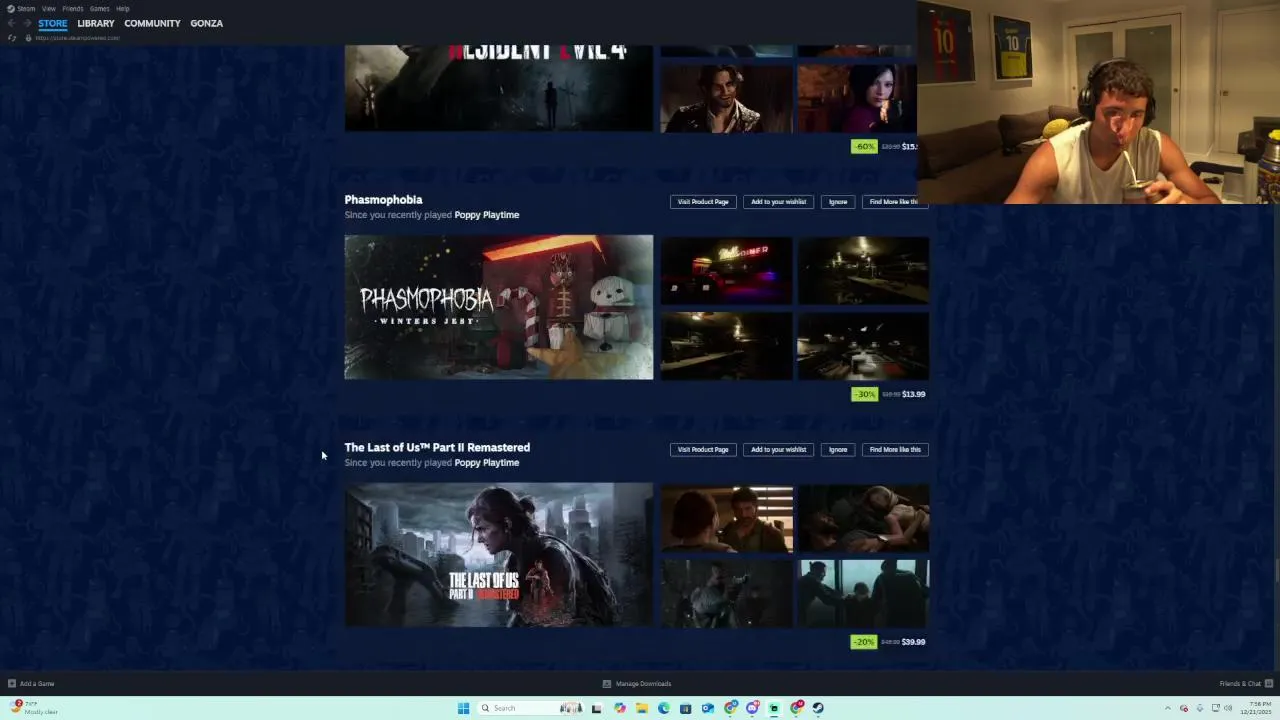The height and width of the screenshot is (720, 1280).
Task: Reload the store page with refresh icon
Action: point(12,38)
